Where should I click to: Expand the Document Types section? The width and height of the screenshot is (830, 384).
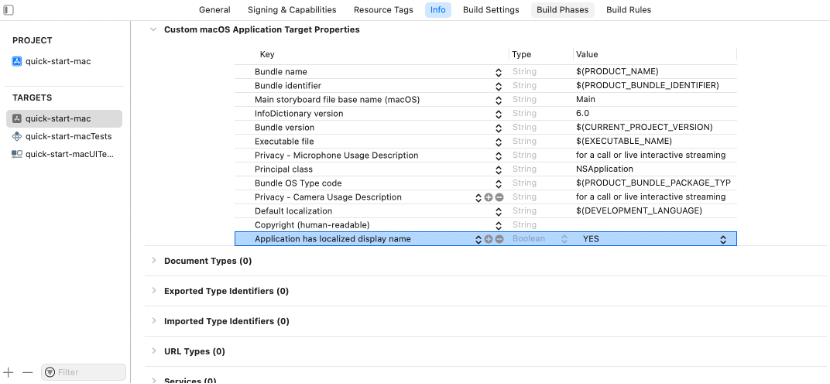point(154,261)
